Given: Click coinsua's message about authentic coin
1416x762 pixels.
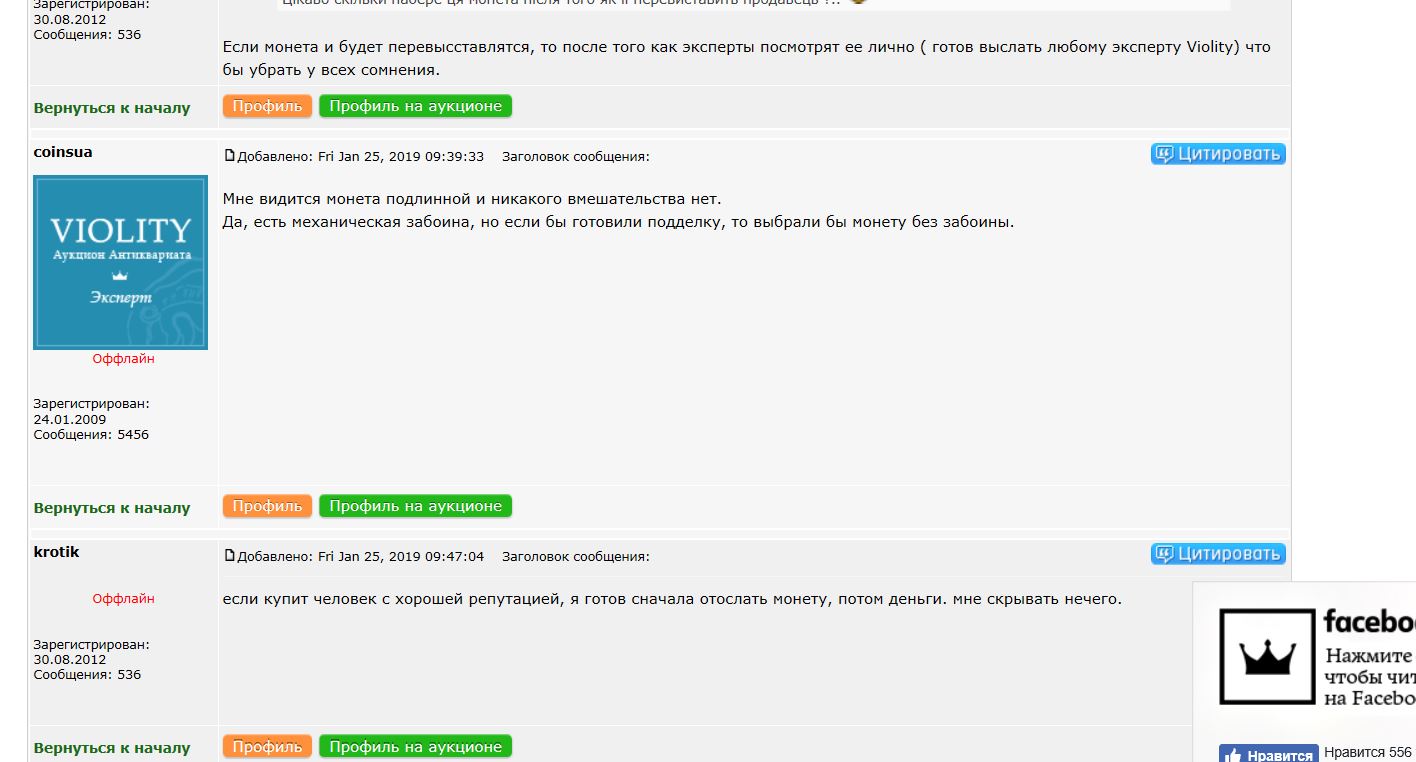Looking at the screenshot, I should pos(618,210).
